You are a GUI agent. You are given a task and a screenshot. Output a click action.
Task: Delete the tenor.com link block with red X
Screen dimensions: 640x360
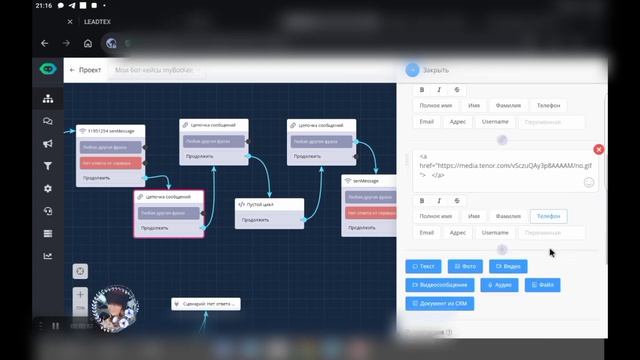(598, 149)
